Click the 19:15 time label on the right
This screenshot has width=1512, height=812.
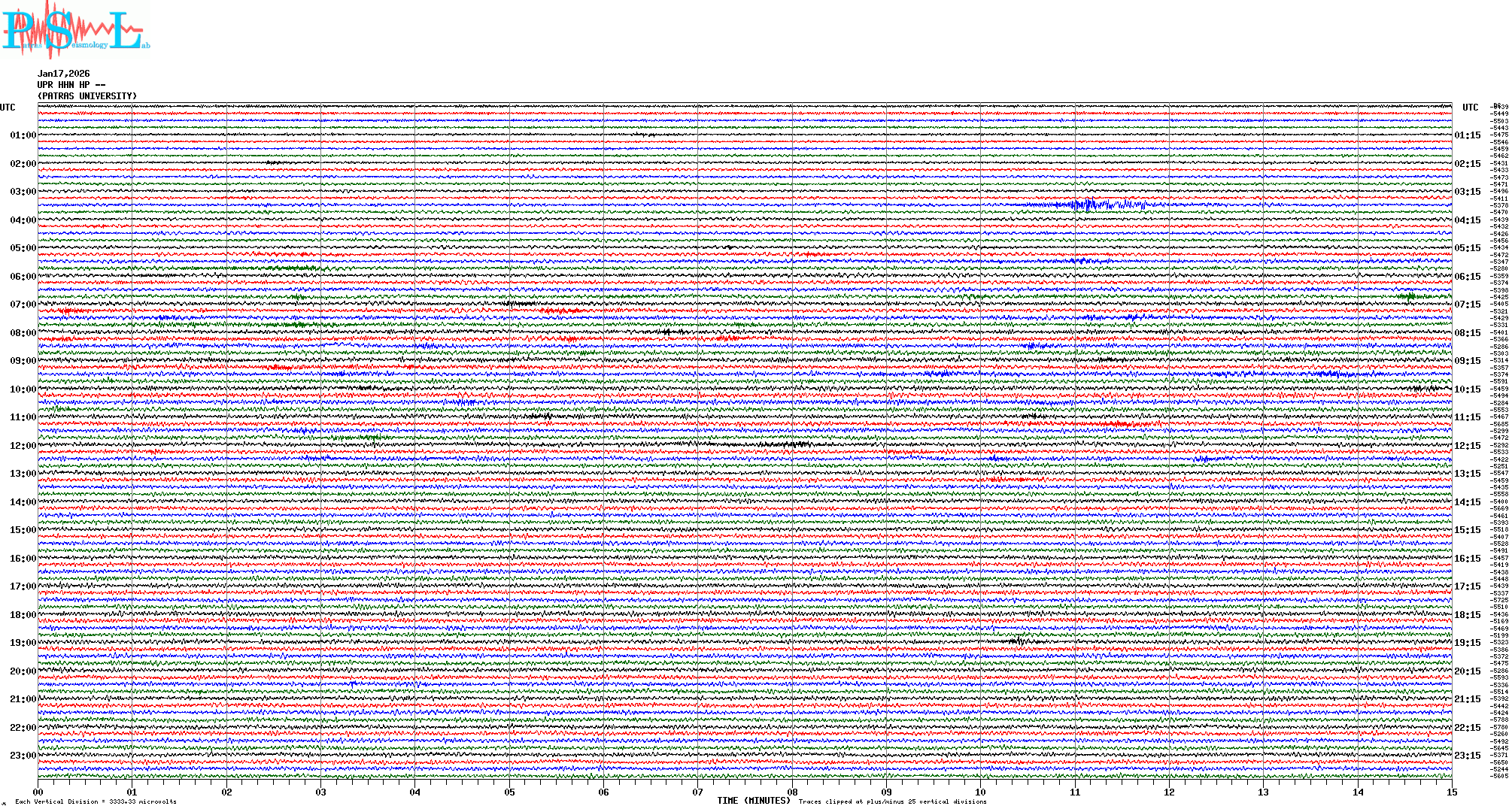click(1467, 643)
